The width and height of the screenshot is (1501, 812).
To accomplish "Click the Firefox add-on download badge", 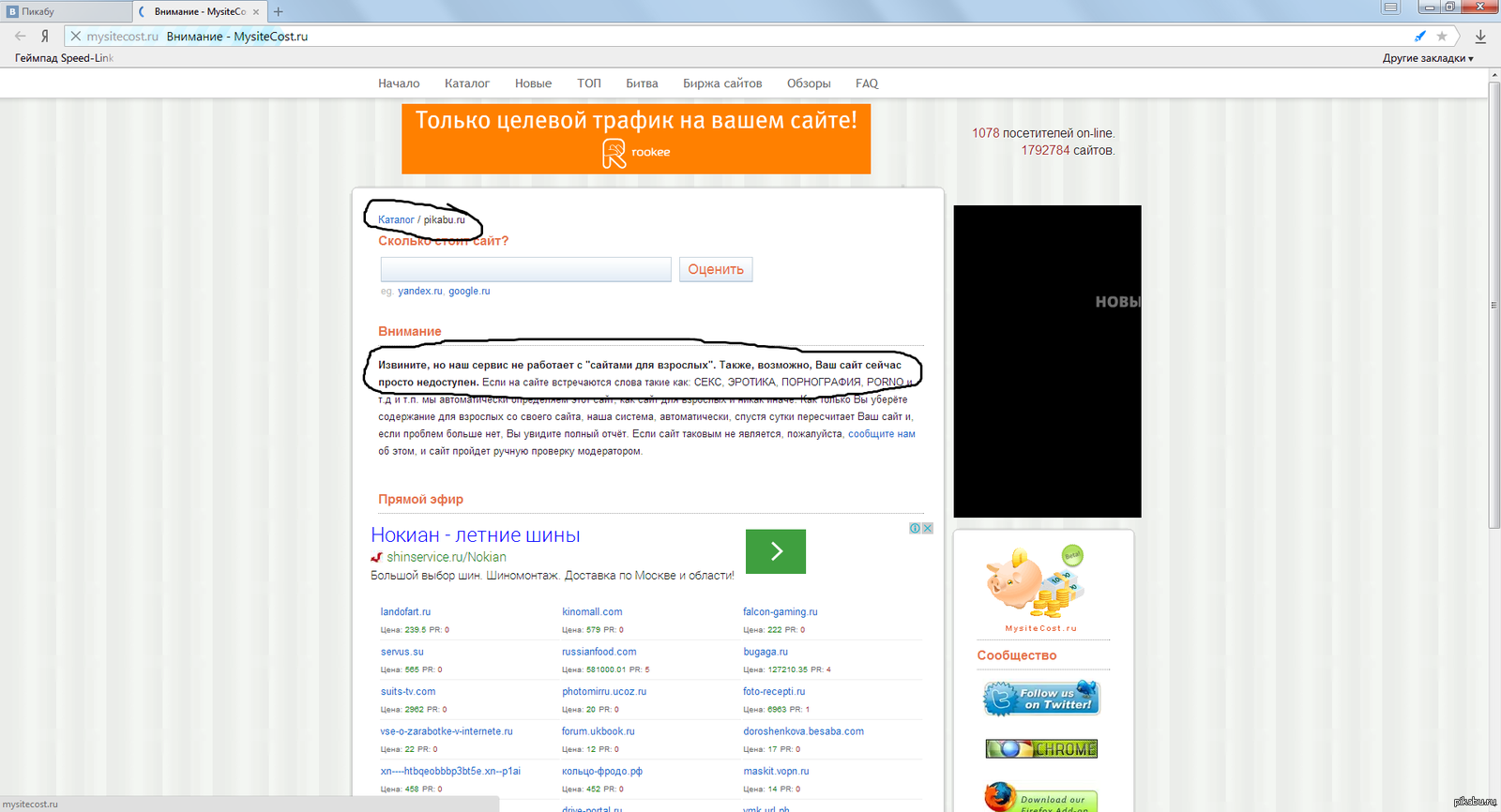I will pos(1041,797).
